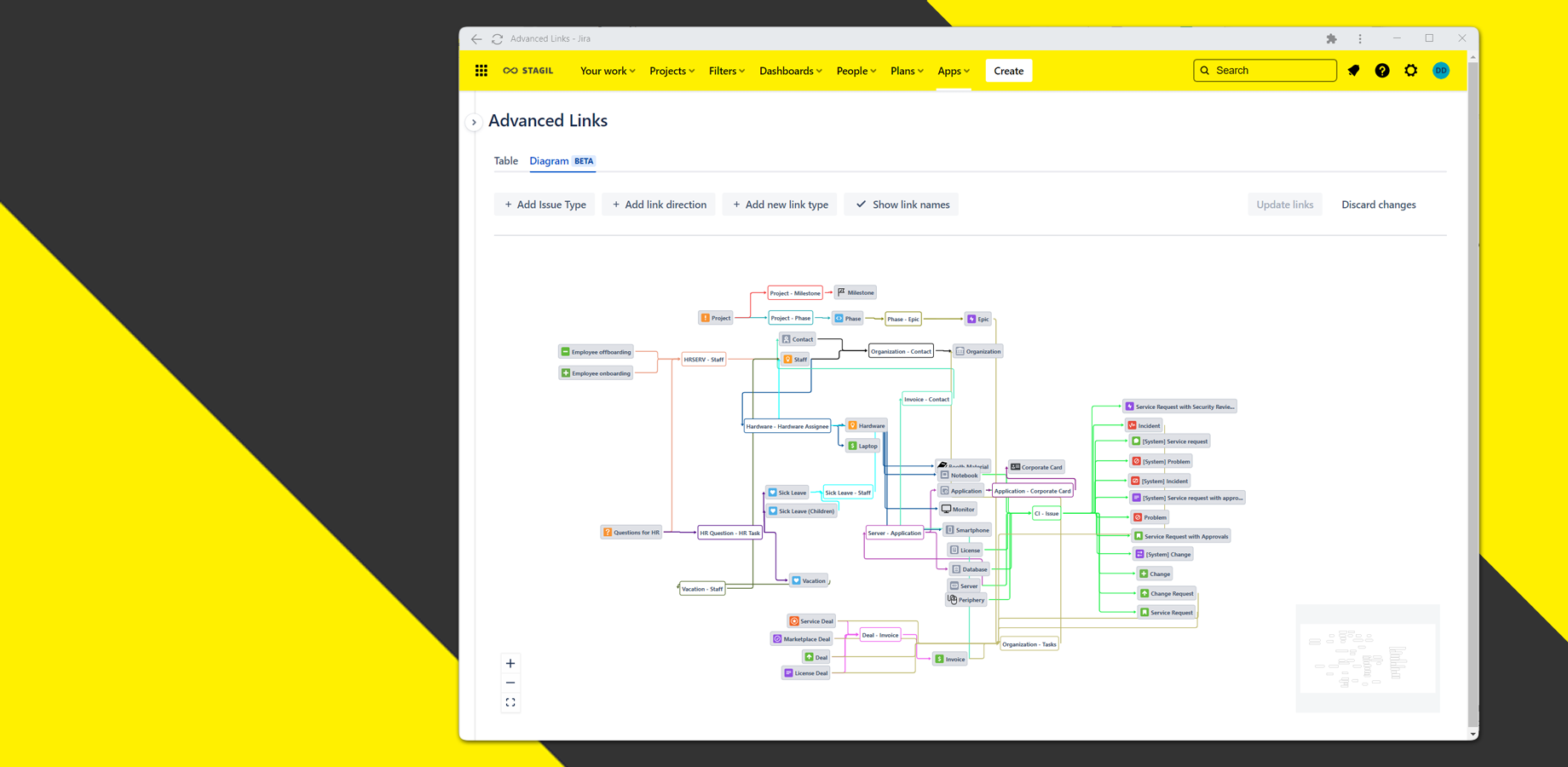1568x767 pixels.
Task: Select the Diagram BETA tab
Action: [x=550, y=160]
